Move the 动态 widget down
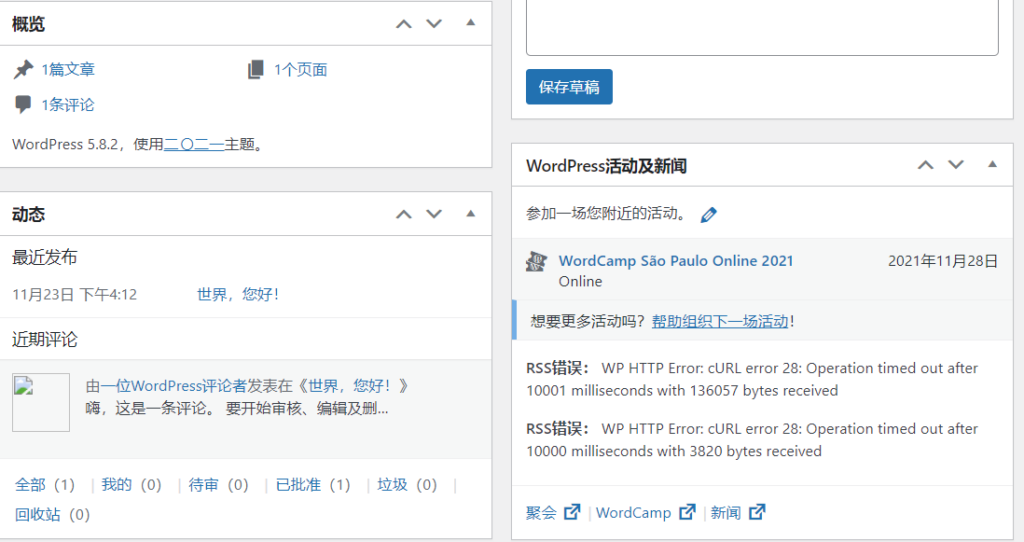 point(434,214)
